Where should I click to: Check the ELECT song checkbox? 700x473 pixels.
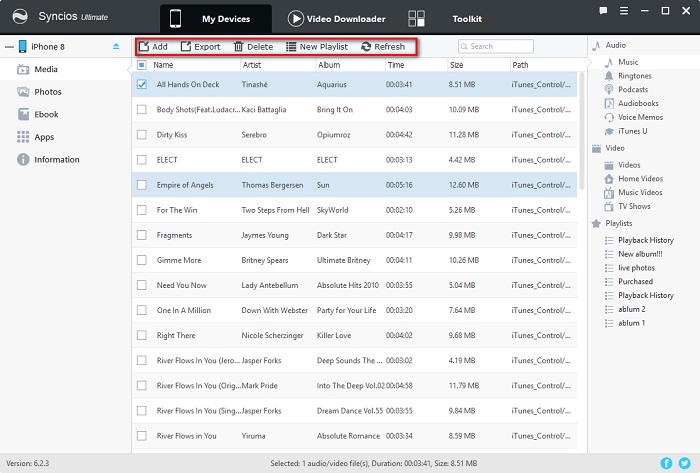click(x=142, y=160)
